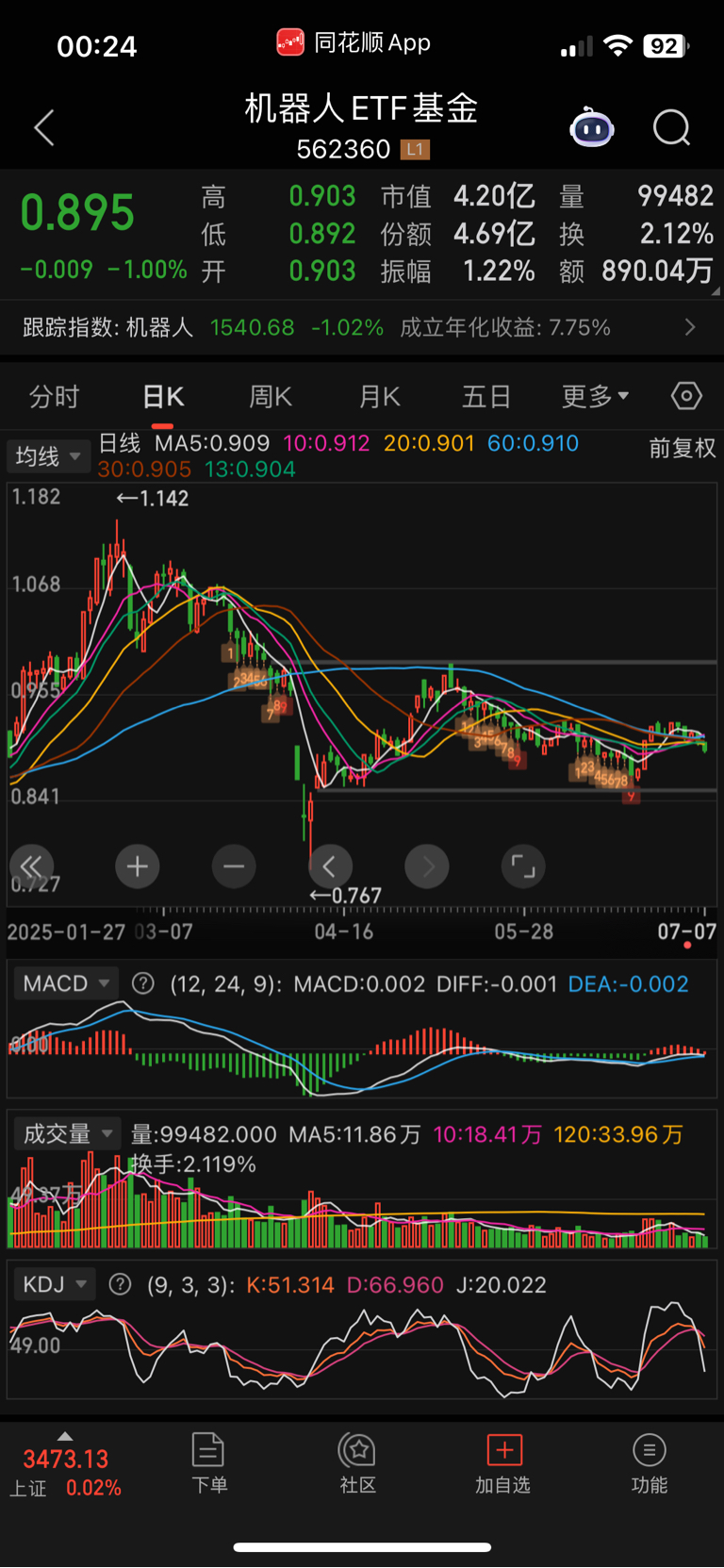724x1568 pixels.
Task: Tap the 上证 3473.13 index ticker
Action: [x=65, y=1472]
